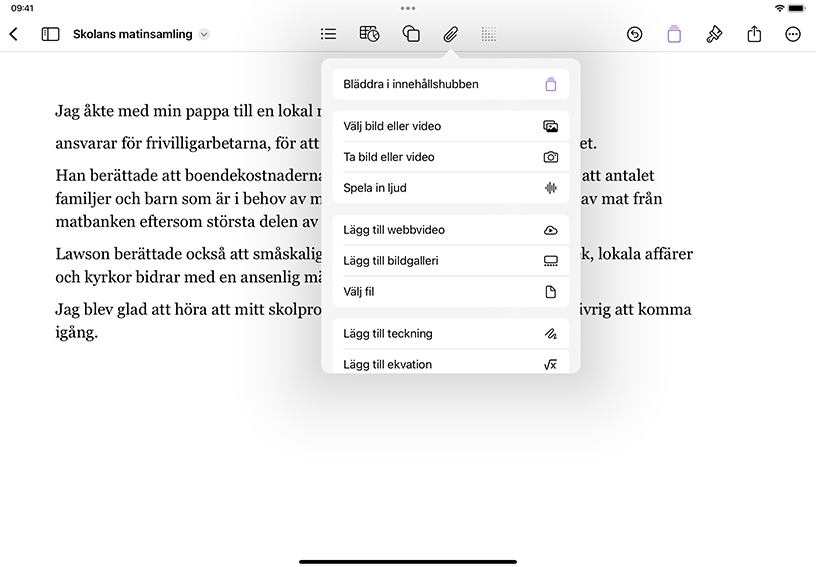The image size is (816, 567).
Task: Choose Välj bild eller video
Action: point(451,126)
